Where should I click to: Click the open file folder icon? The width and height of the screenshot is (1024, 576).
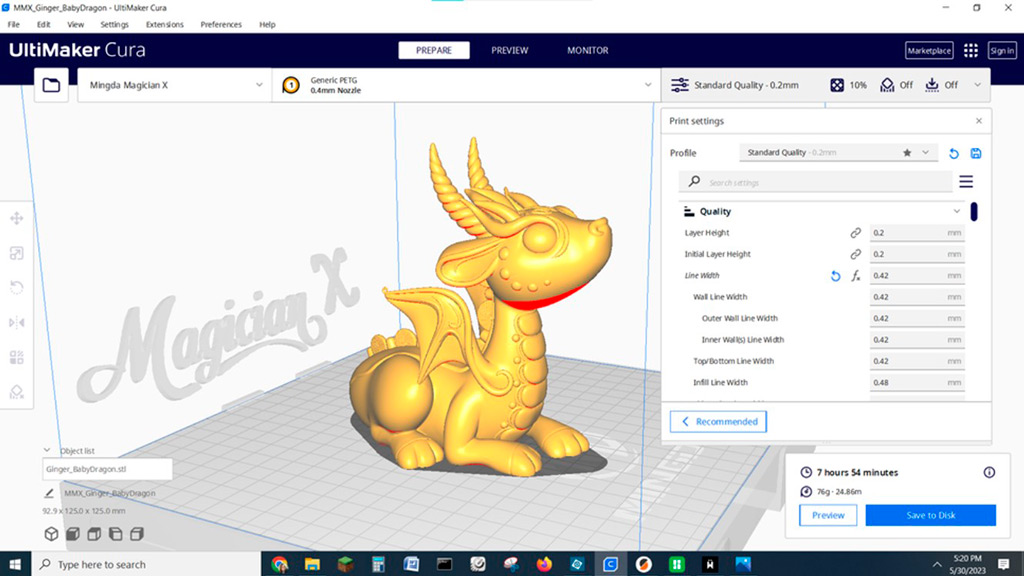click(51, 86)
